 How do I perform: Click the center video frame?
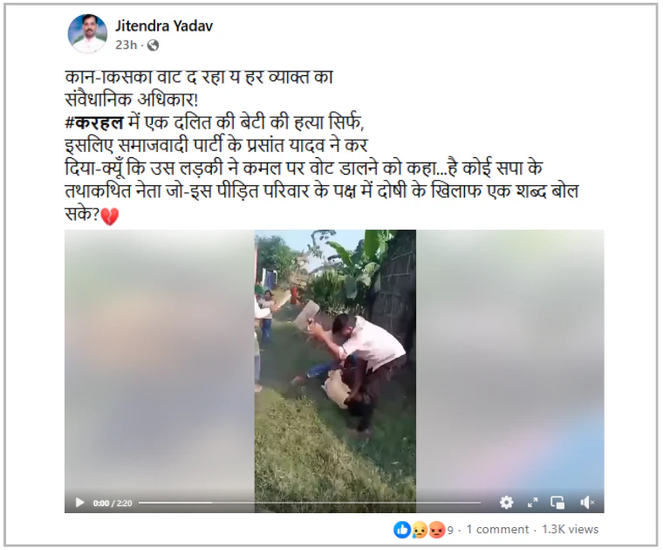coord(335,364)
